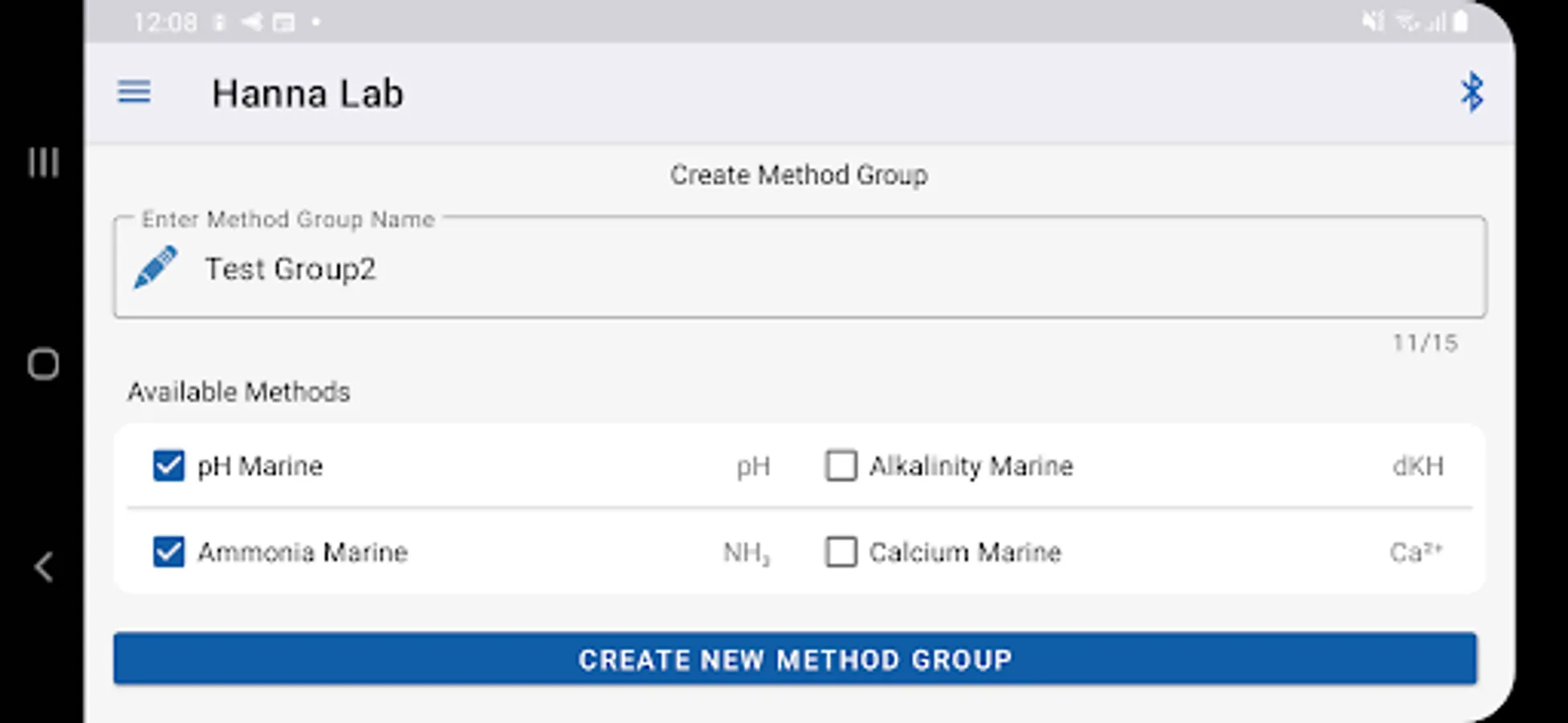Click the Ca²⁺ unit label
This screenshot has width=1568, height=723.
pyautogui.click(x=1415, y=552)
